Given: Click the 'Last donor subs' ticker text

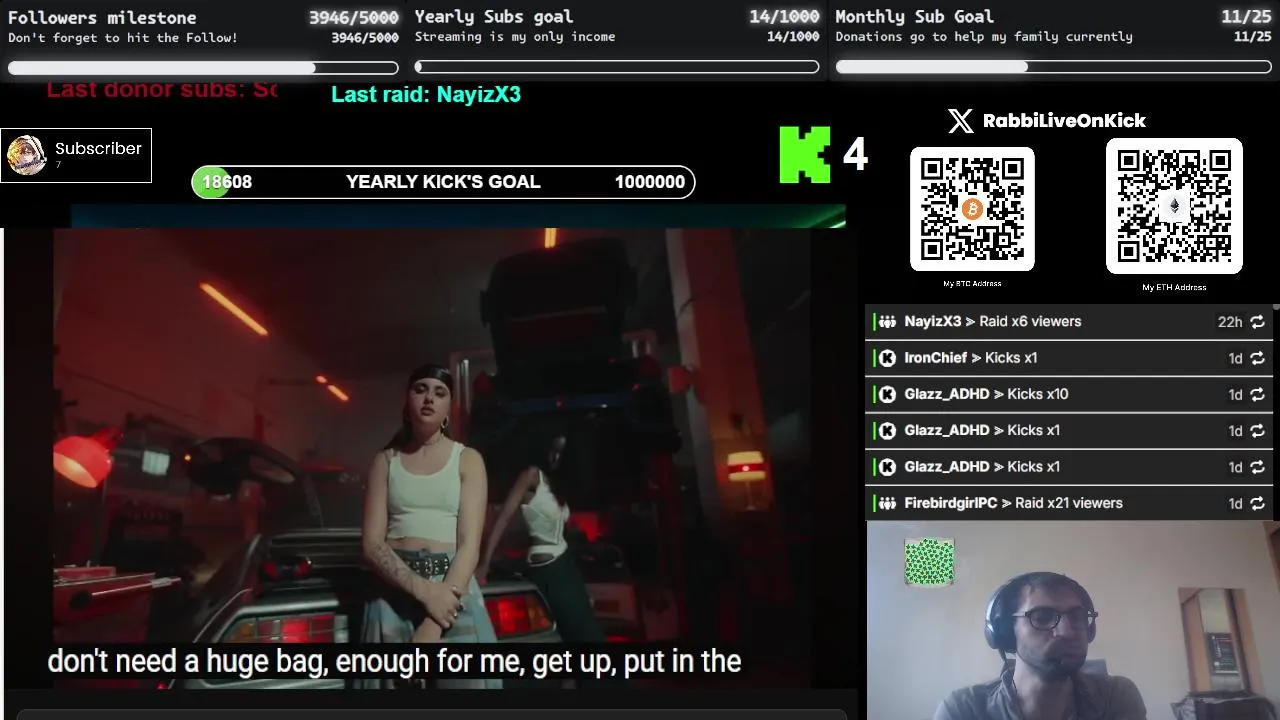Looking at the screenshot, I should tap(162, 89).
